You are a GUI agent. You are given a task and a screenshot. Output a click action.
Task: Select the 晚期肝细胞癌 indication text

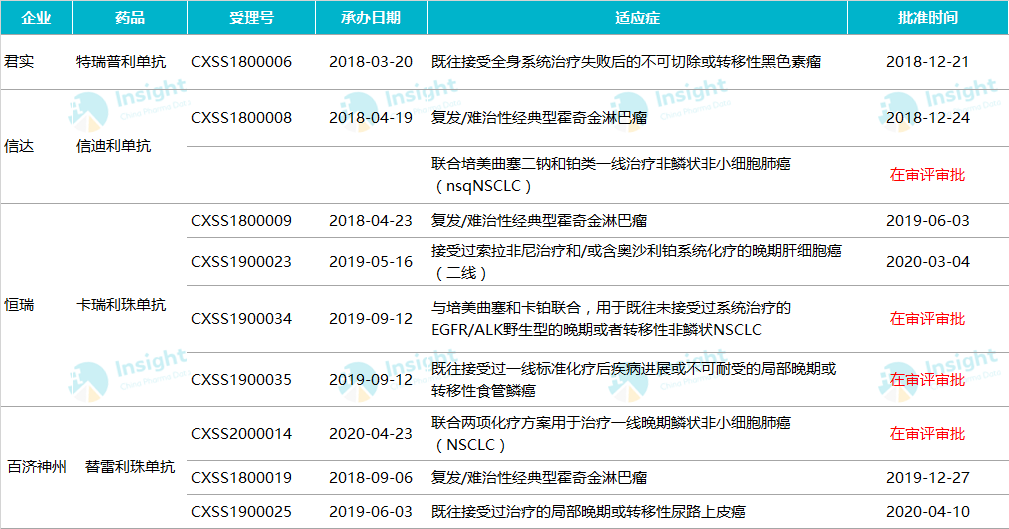(x=636, y=262)
